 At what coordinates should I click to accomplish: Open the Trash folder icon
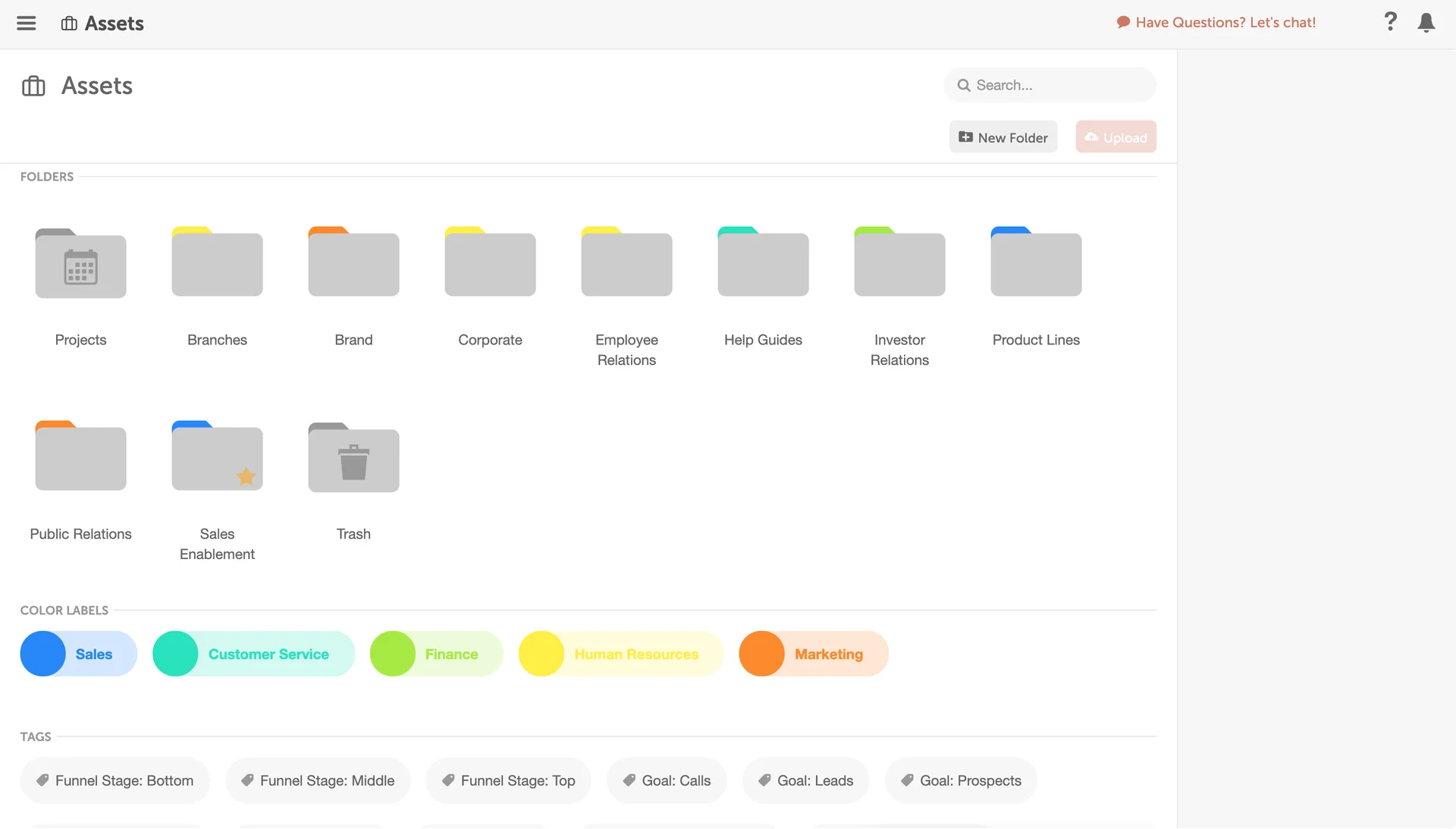pos(353,457)
